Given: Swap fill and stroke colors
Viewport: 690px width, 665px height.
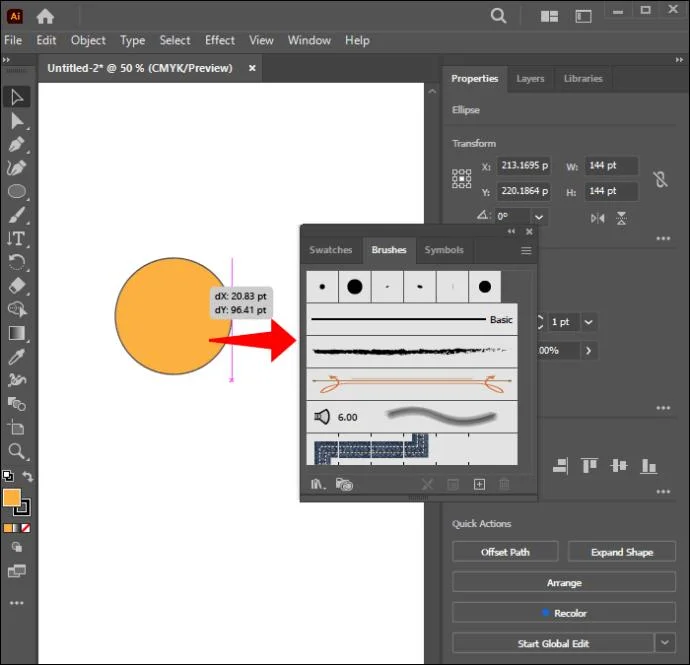Looking at the screenshot, I should click(28, 476).
